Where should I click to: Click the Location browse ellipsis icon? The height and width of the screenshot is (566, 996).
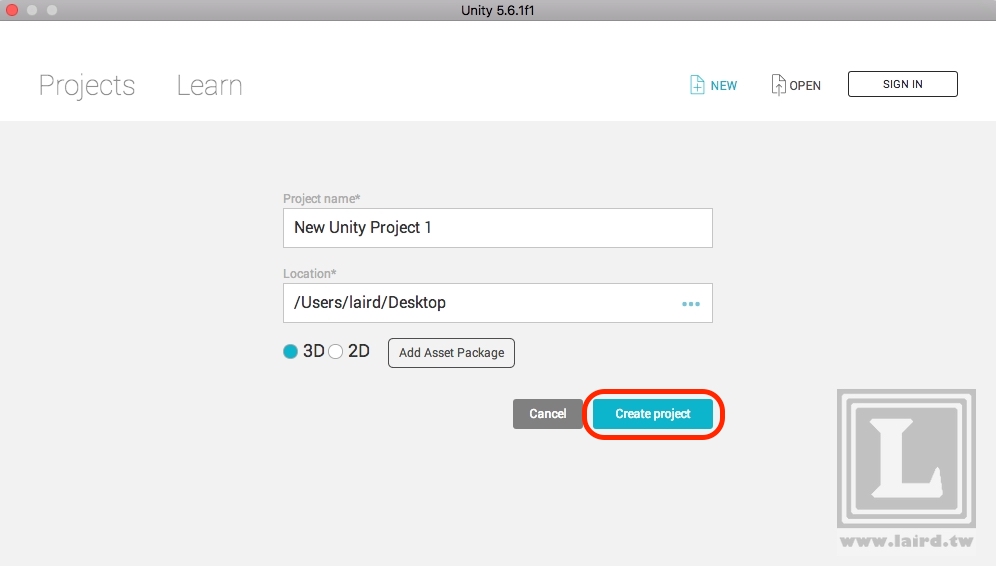tap(691, 303)
